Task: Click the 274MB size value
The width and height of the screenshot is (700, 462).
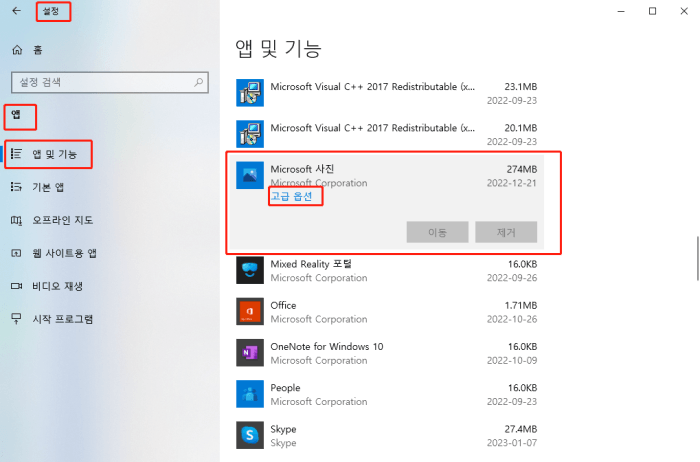Action: point(521,169)
